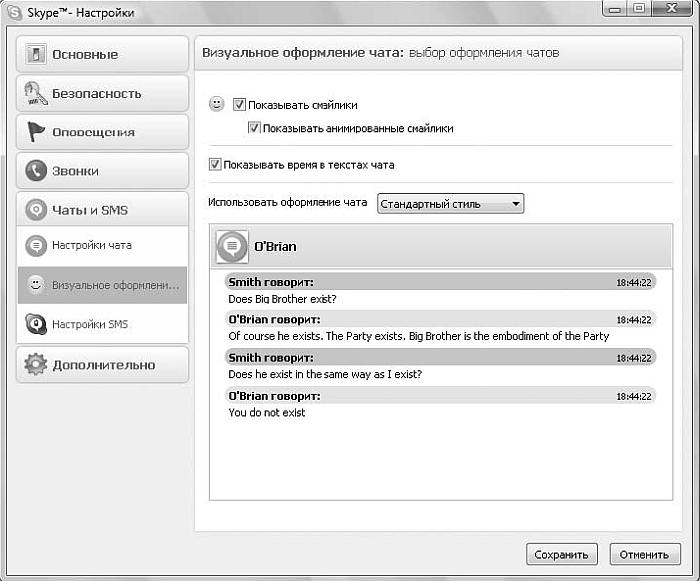Expand the Дополнительно settings section
This screenshot has width=700, height=581.
103,364
